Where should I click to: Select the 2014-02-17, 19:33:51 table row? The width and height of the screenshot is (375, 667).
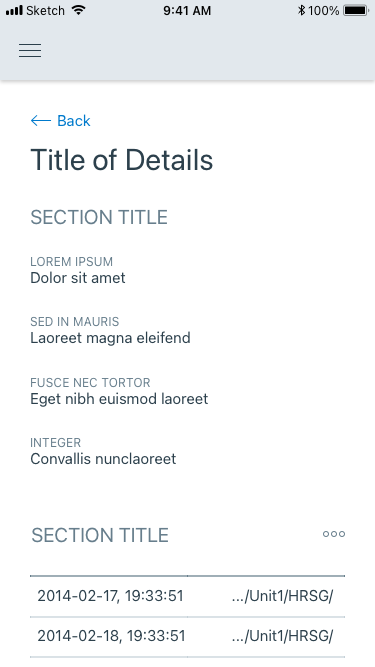click(x=188, y=596)
